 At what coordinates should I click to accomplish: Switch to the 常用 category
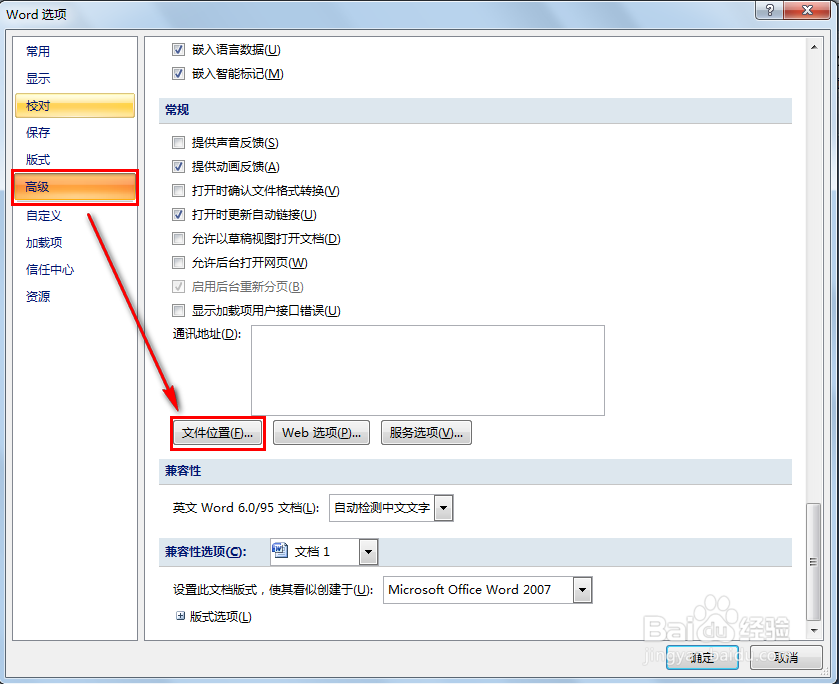click(x=37, y=51)
